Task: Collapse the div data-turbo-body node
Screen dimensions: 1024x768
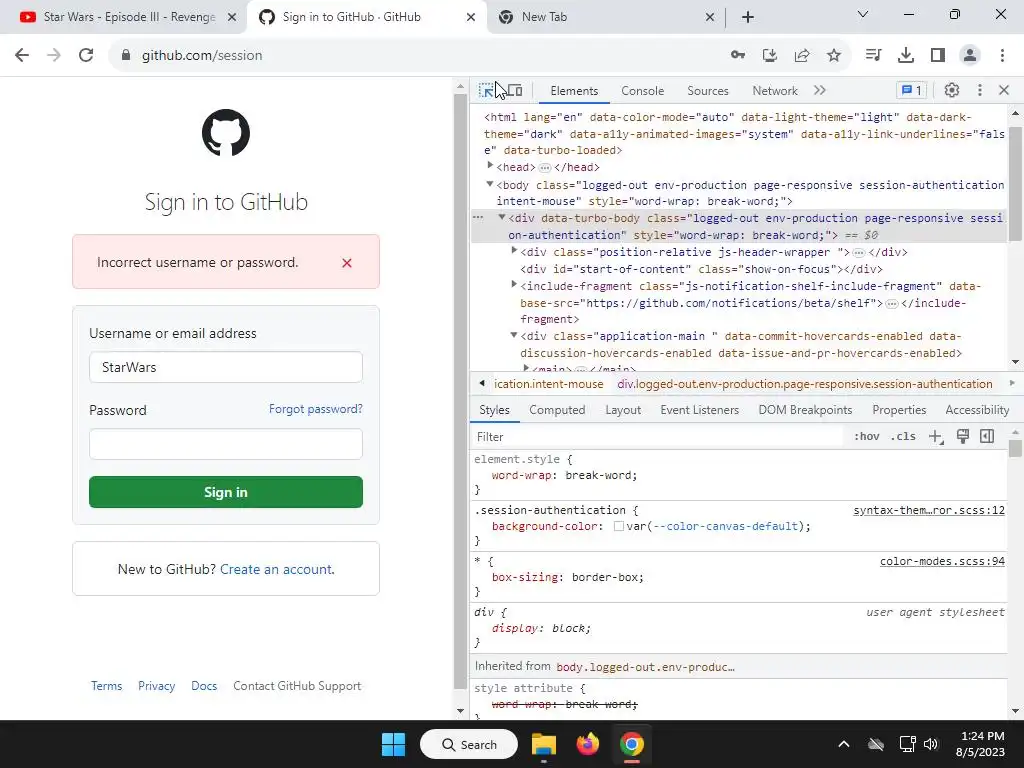Action: (502, 217)
